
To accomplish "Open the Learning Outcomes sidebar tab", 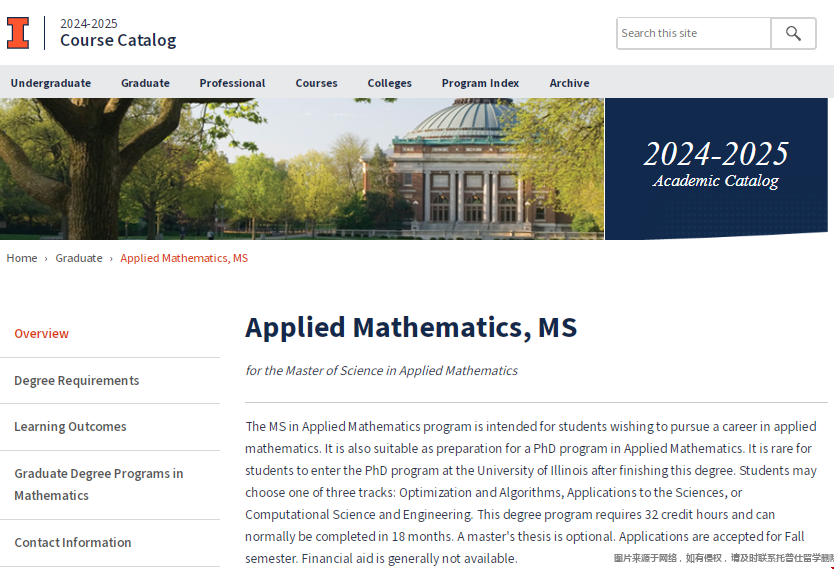I will 110,426.
